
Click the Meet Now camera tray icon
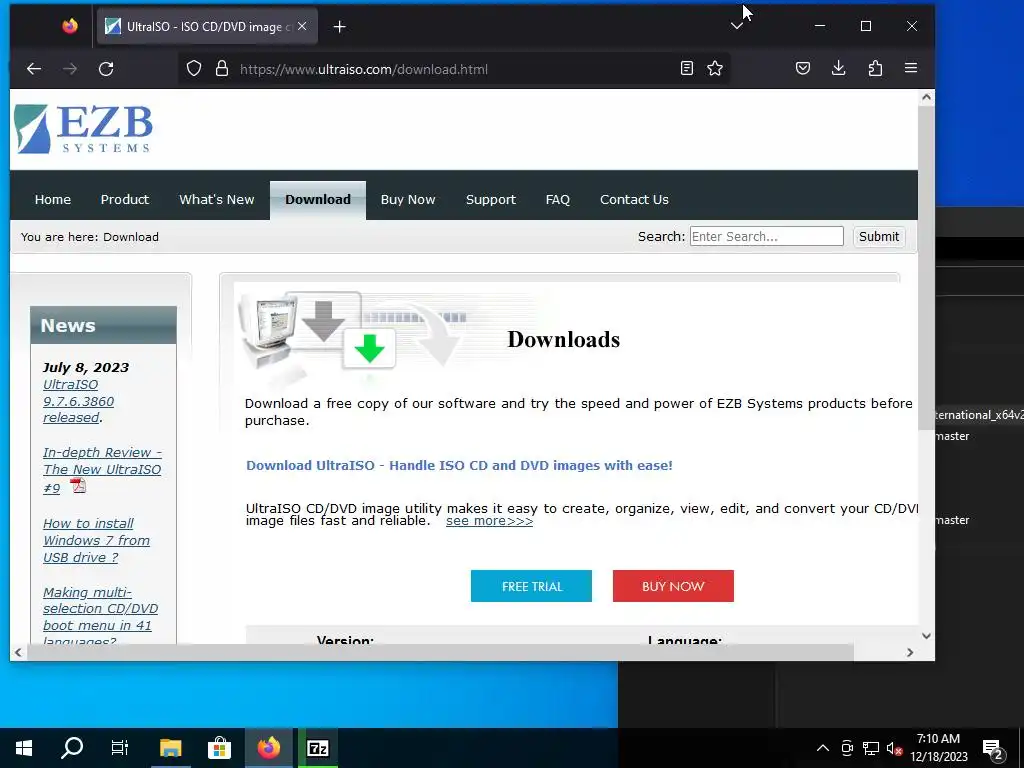(x=847, y=748)
